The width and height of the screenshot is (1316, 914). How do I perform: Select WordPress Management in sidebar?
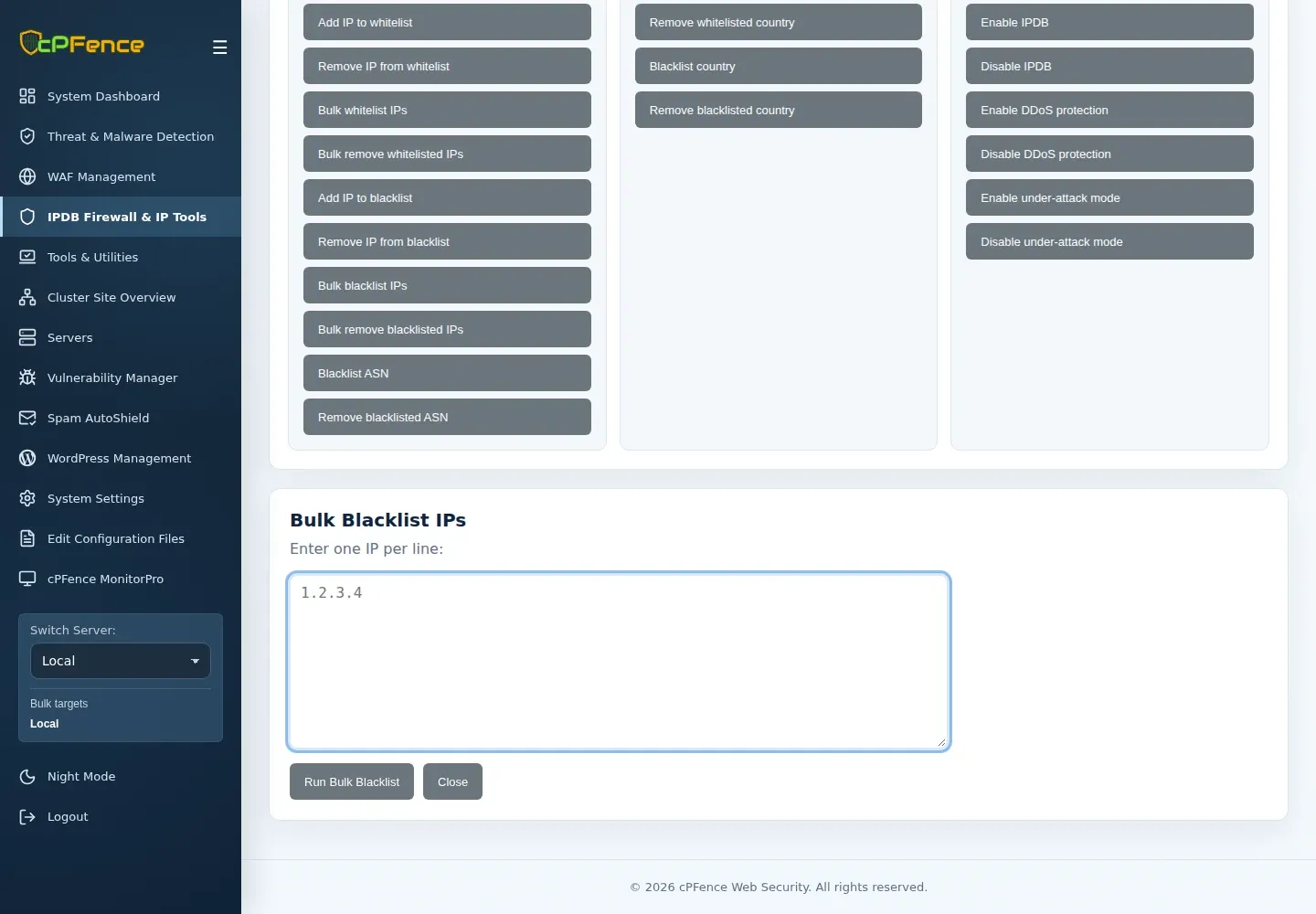click(121, 458)
